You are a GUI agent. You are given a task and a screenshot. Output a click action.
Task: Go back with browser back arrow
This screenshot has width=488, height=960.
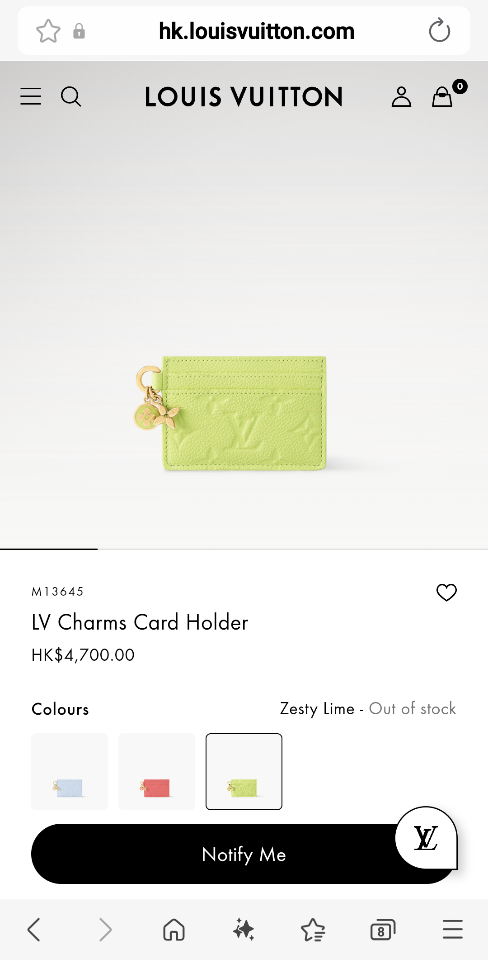34,930
